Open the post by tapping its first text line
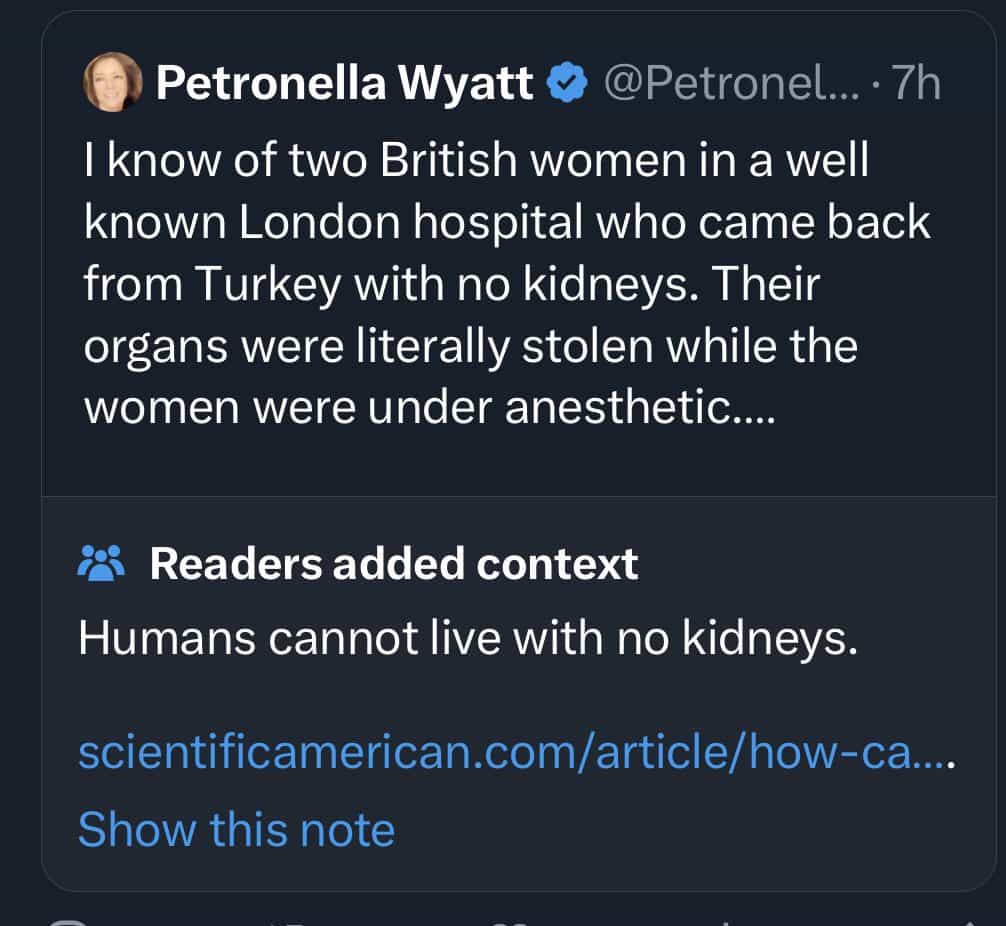The height and width of the screenshot is (926, 1006). click(476, 162)
